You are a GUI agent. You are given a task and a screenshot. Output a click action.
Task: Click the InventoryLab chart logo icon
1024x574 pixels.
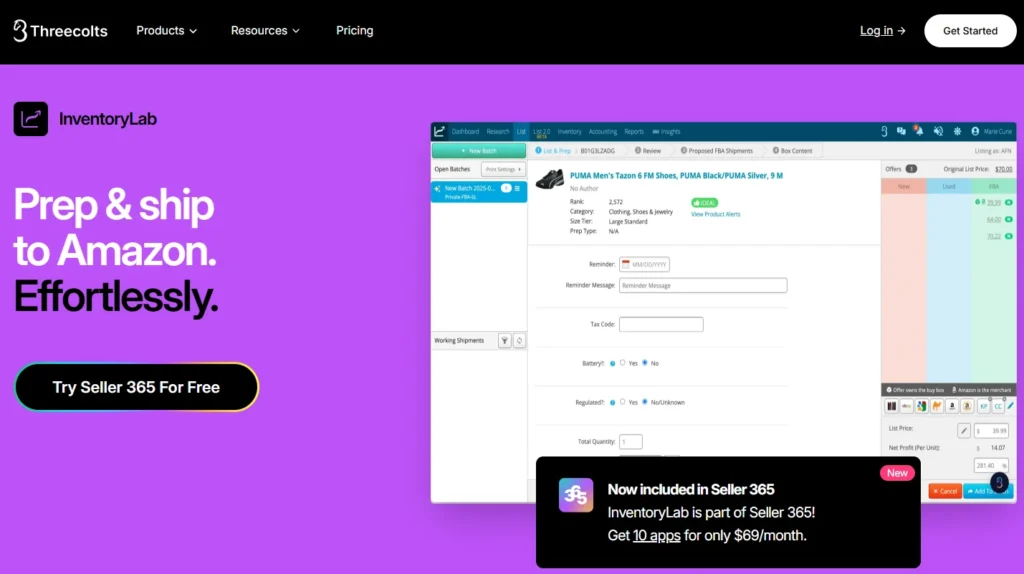coord(31,119)
